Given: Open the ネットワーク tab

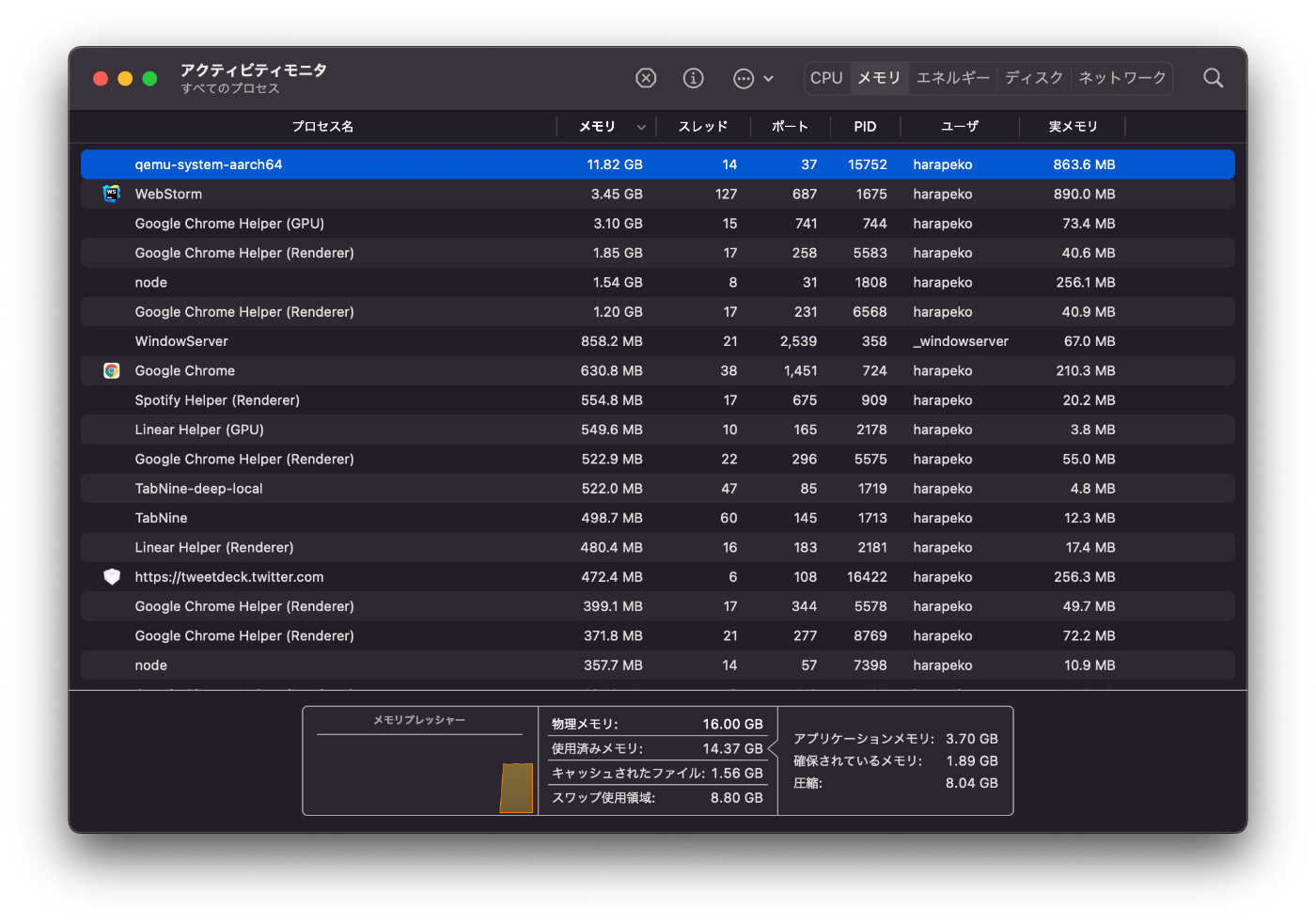Looking at the screenshot, I should click(x=1122, y=78).
